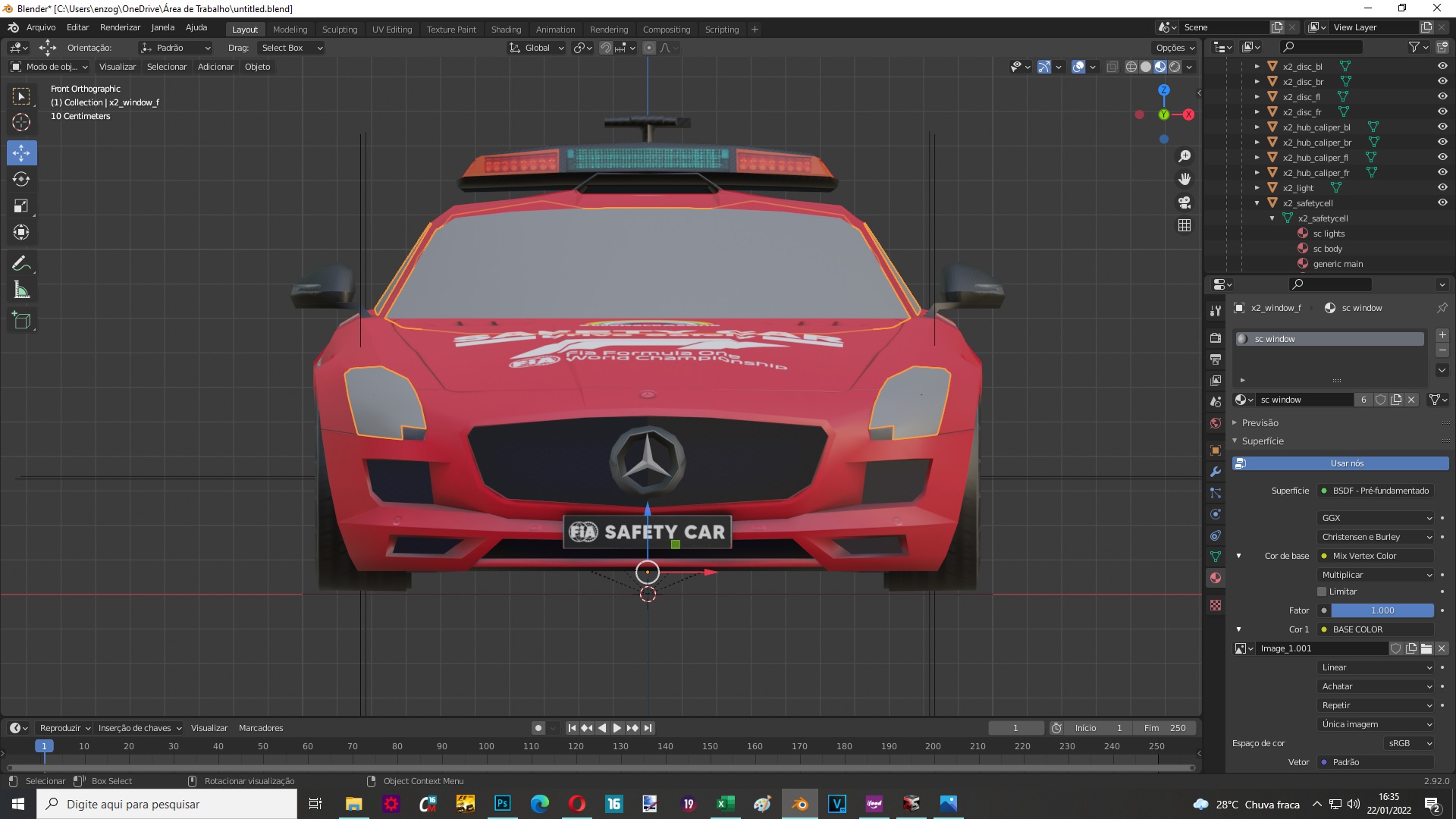Open the Object Data mesh tab

pos(1216,556)
